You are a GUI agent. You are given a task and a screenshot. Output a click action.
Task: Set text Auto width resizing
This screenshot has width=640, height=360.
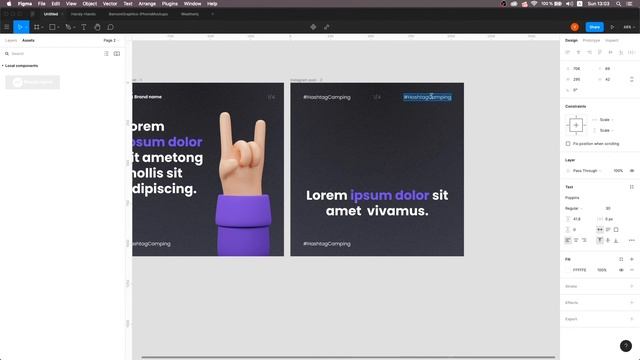600,229
